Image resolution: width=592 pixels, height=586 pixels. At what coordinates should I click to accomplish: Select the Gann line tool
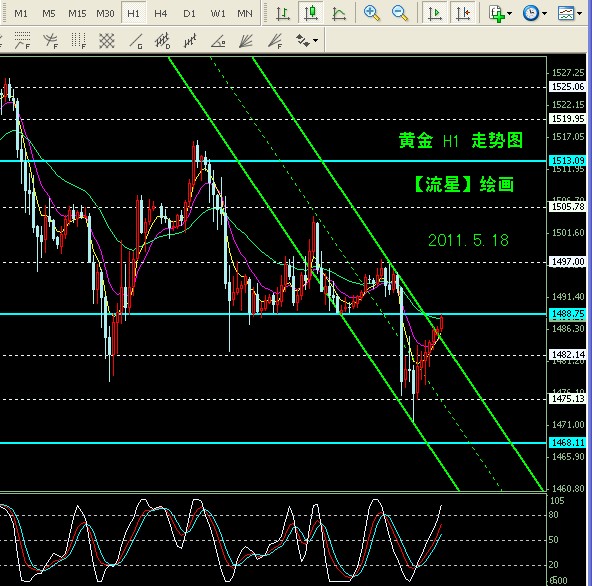136,41
